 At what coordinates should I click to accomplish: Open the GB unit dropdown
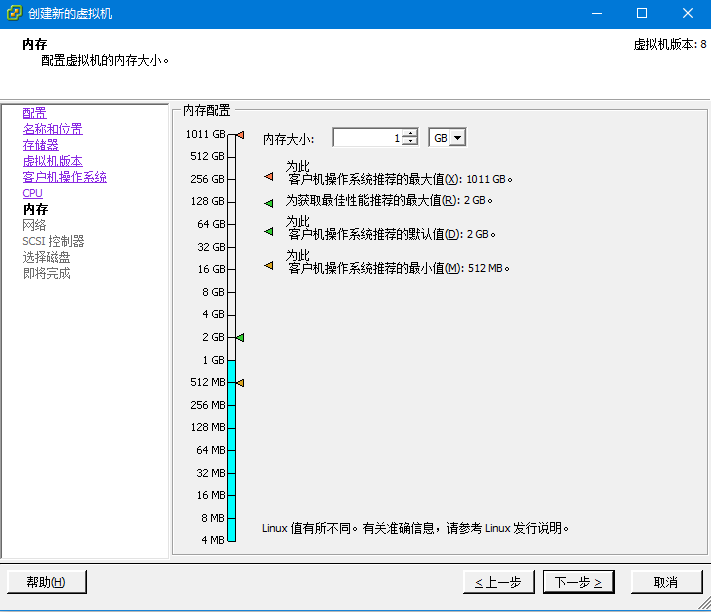point(458,137)
